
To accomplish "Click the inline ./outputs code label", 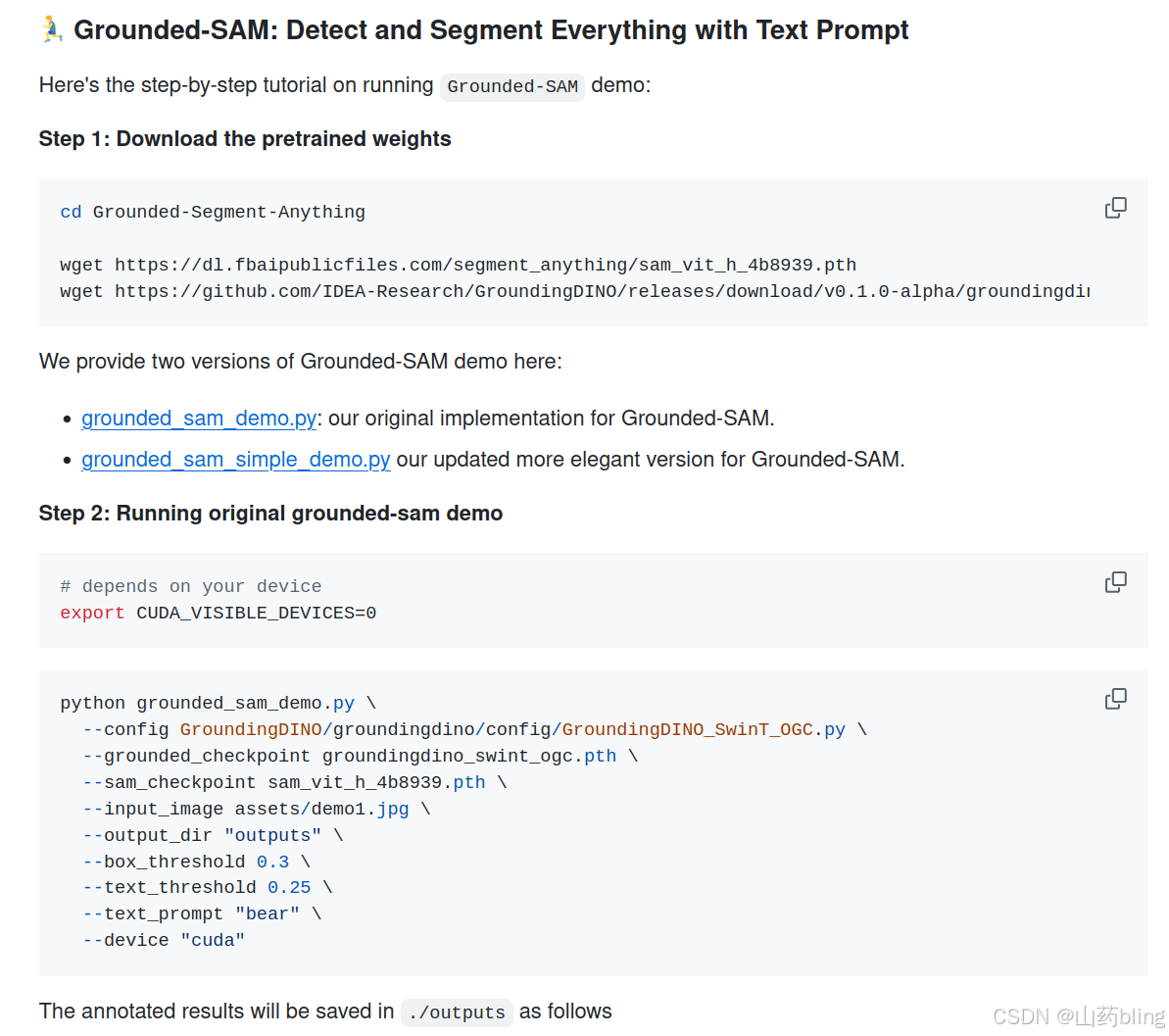I will tap(457, 1012).
